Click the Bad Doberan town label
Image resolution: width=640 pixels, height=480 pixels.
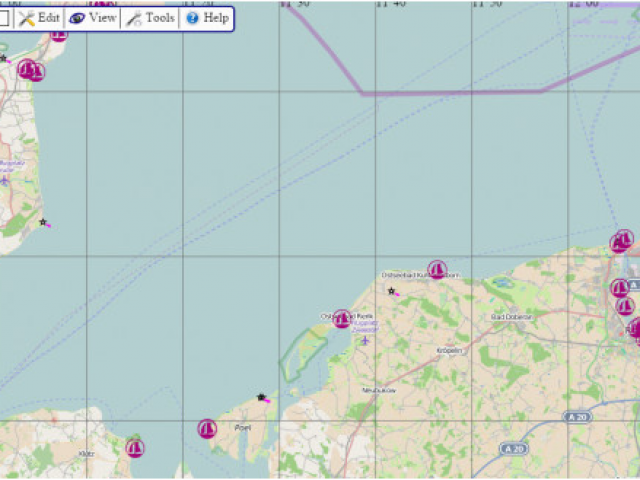(x=512, y=317)
